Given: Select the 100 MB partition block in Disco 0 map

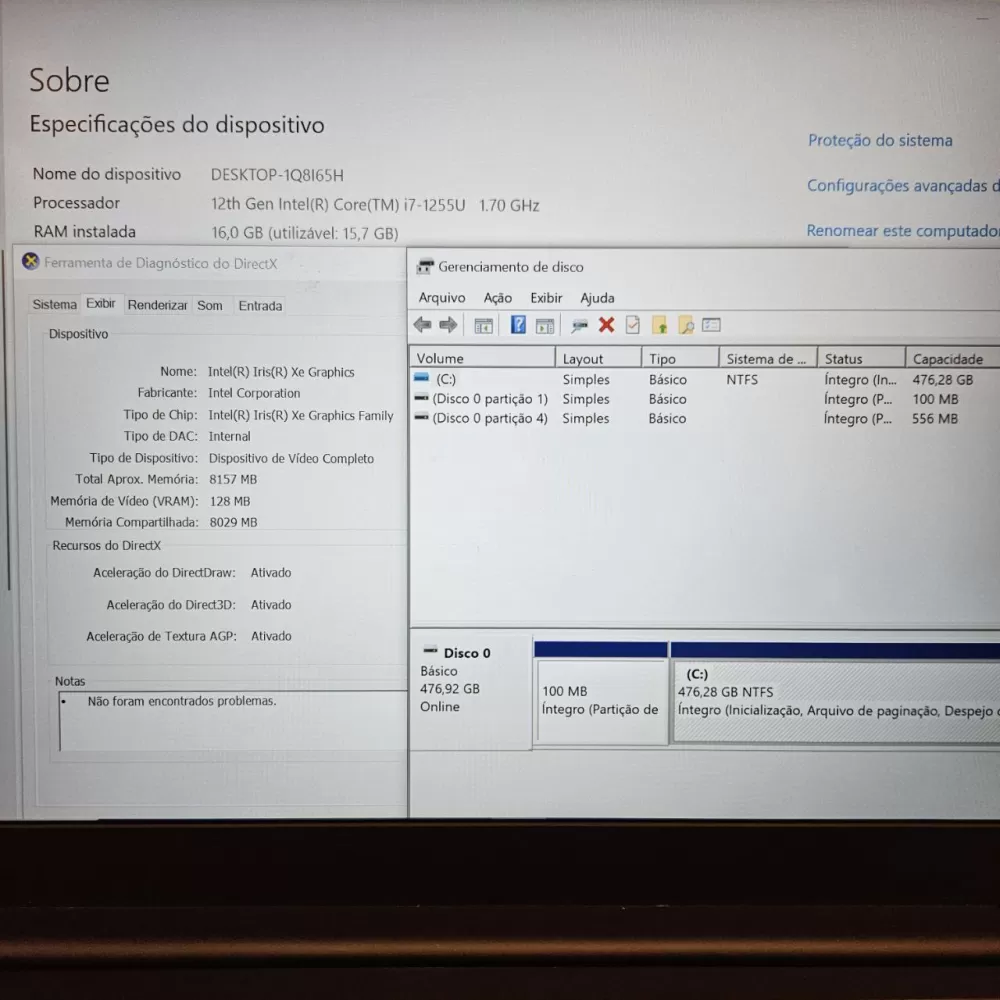Looking at the screenshot, I should click(x=601, y=700).
